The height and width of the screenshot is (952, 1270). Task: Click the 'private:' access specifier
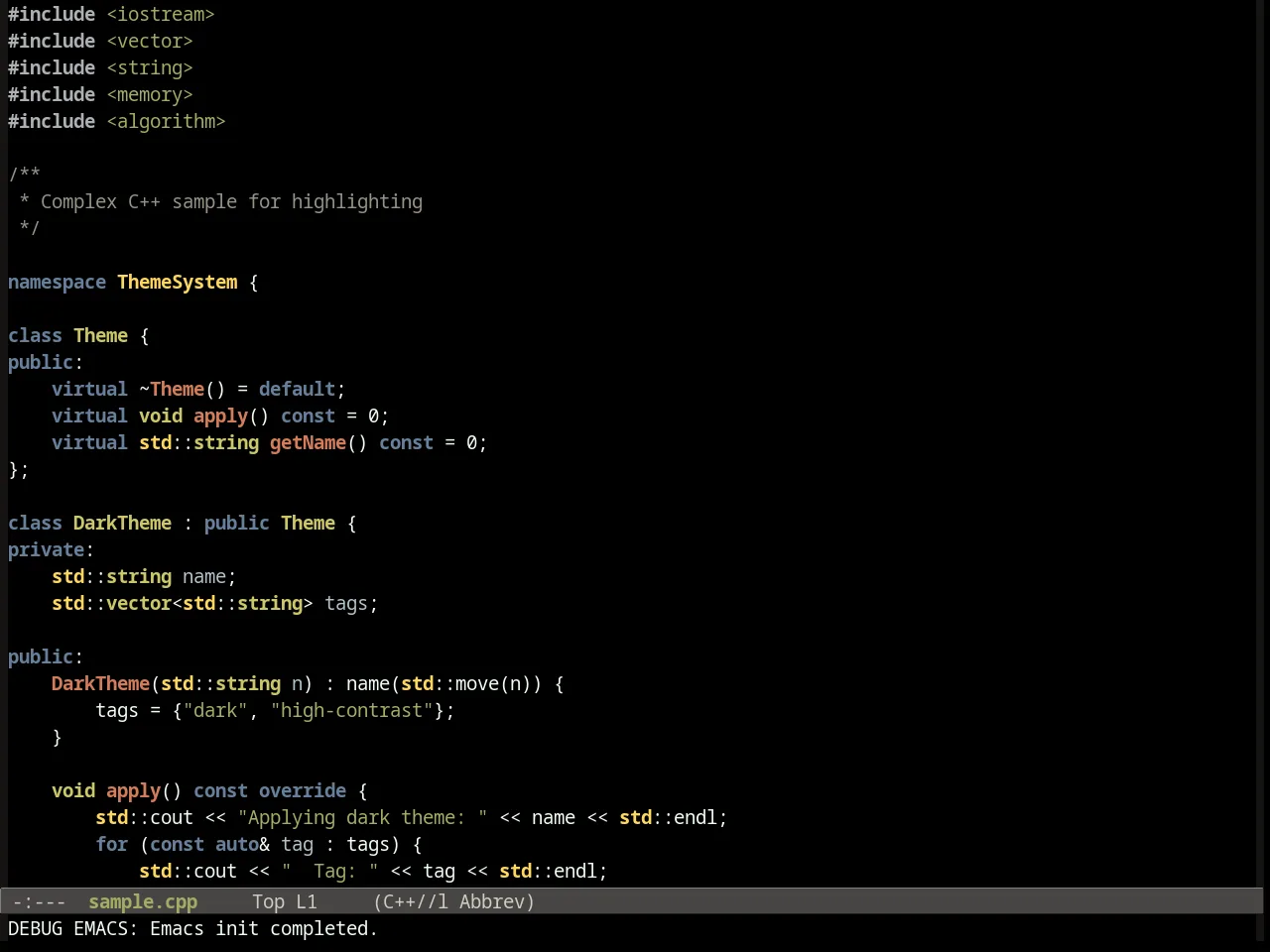tap(51, 549)
